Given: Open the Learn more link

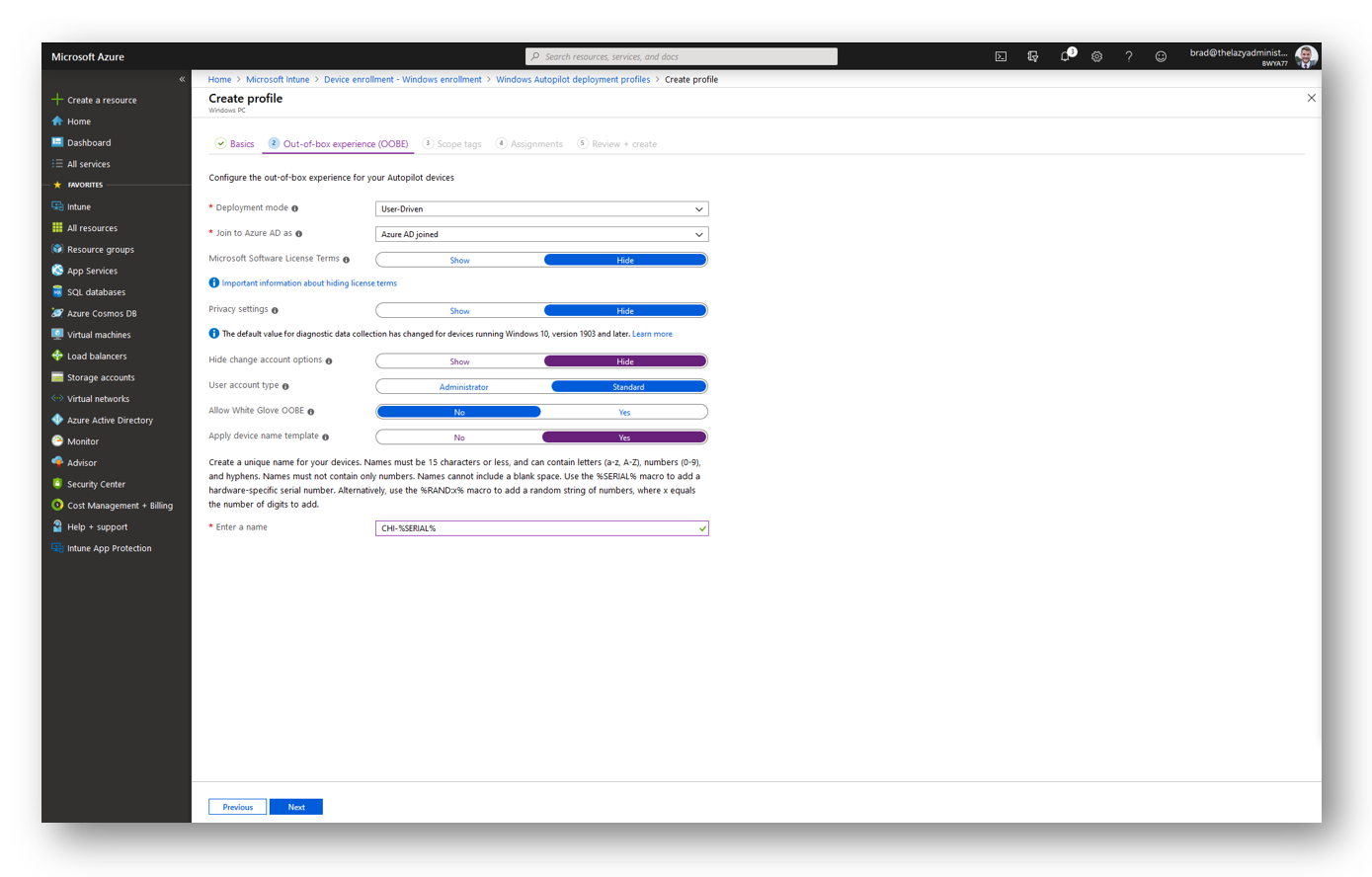Looking at the screenshot, I should point(652,334).
